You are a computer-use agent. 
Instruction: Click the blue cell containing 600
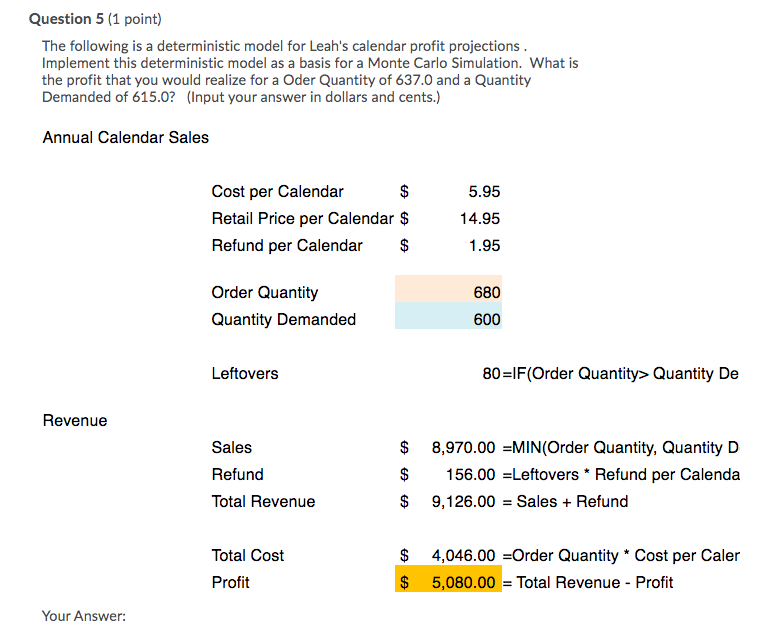pyautogui.click(x=448, y=315)
